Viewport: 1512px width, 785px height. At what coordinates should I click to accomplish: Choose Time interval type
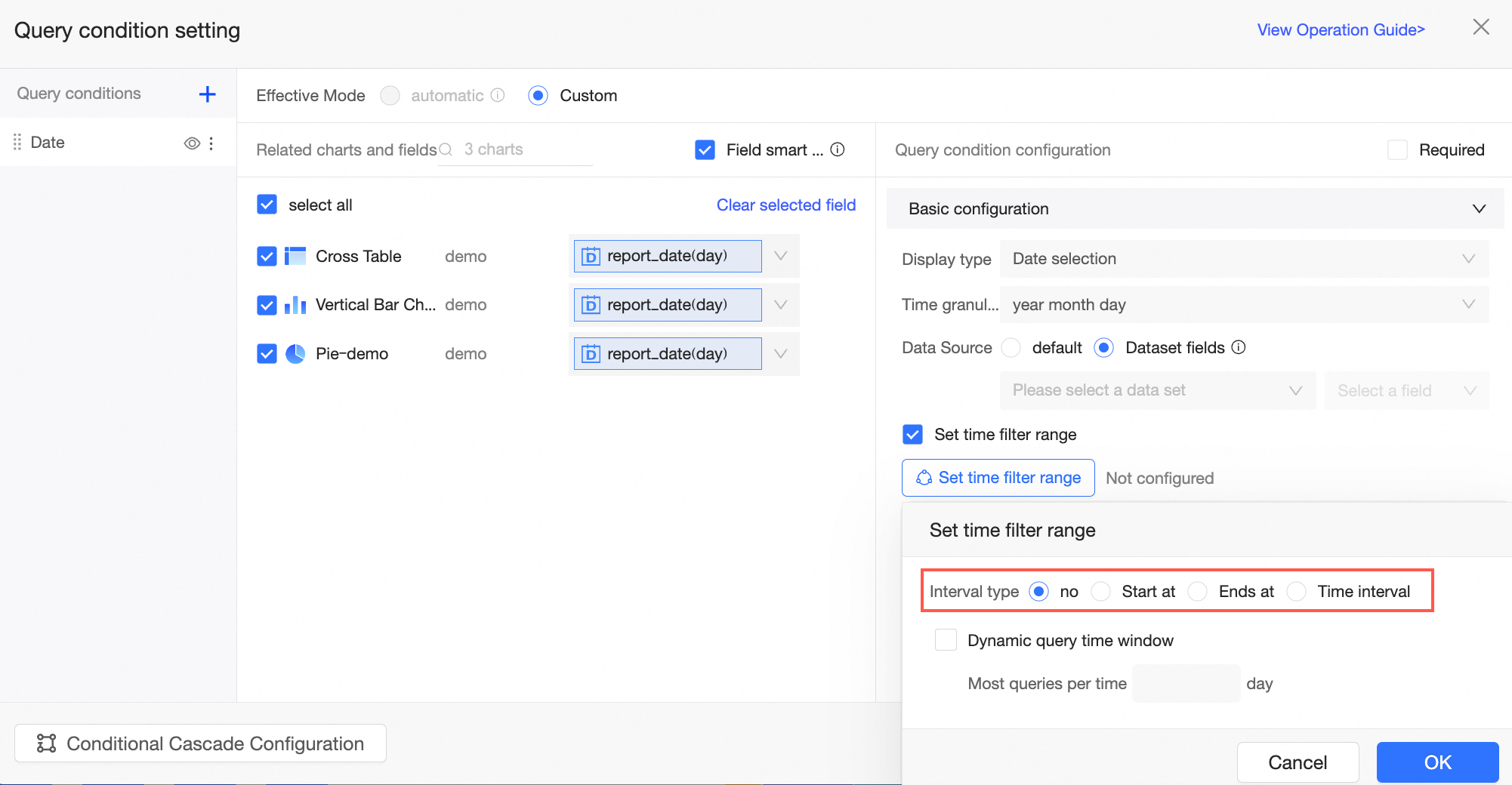tap(1296, 591)
